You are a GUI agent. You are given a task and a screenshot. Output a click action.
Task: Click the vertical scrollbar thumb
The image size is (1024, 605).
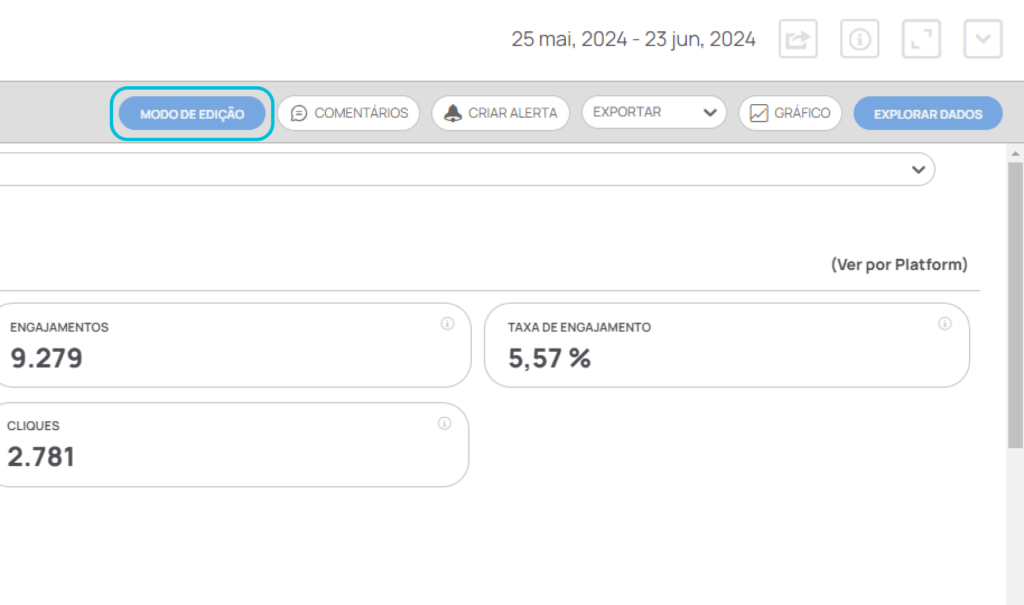(1015, 305)
